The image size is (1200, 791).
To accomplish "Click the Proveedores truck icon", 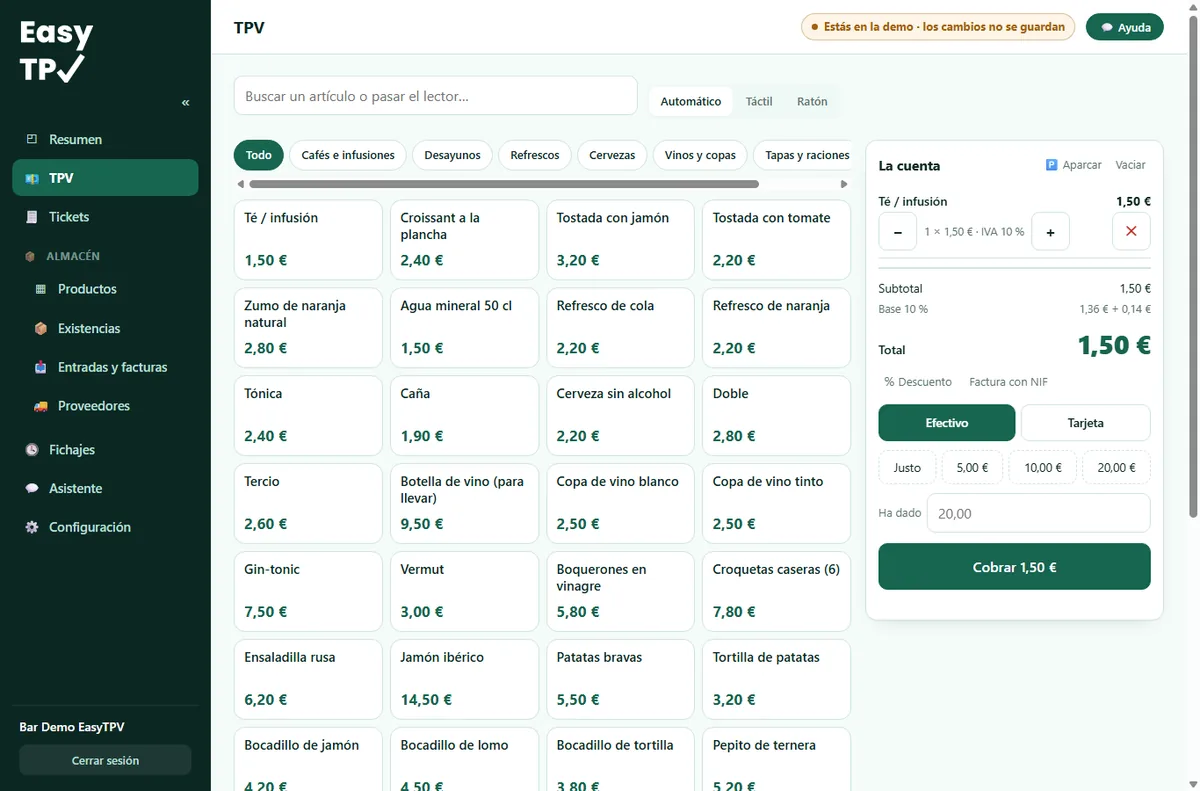I will coord(41,406).
